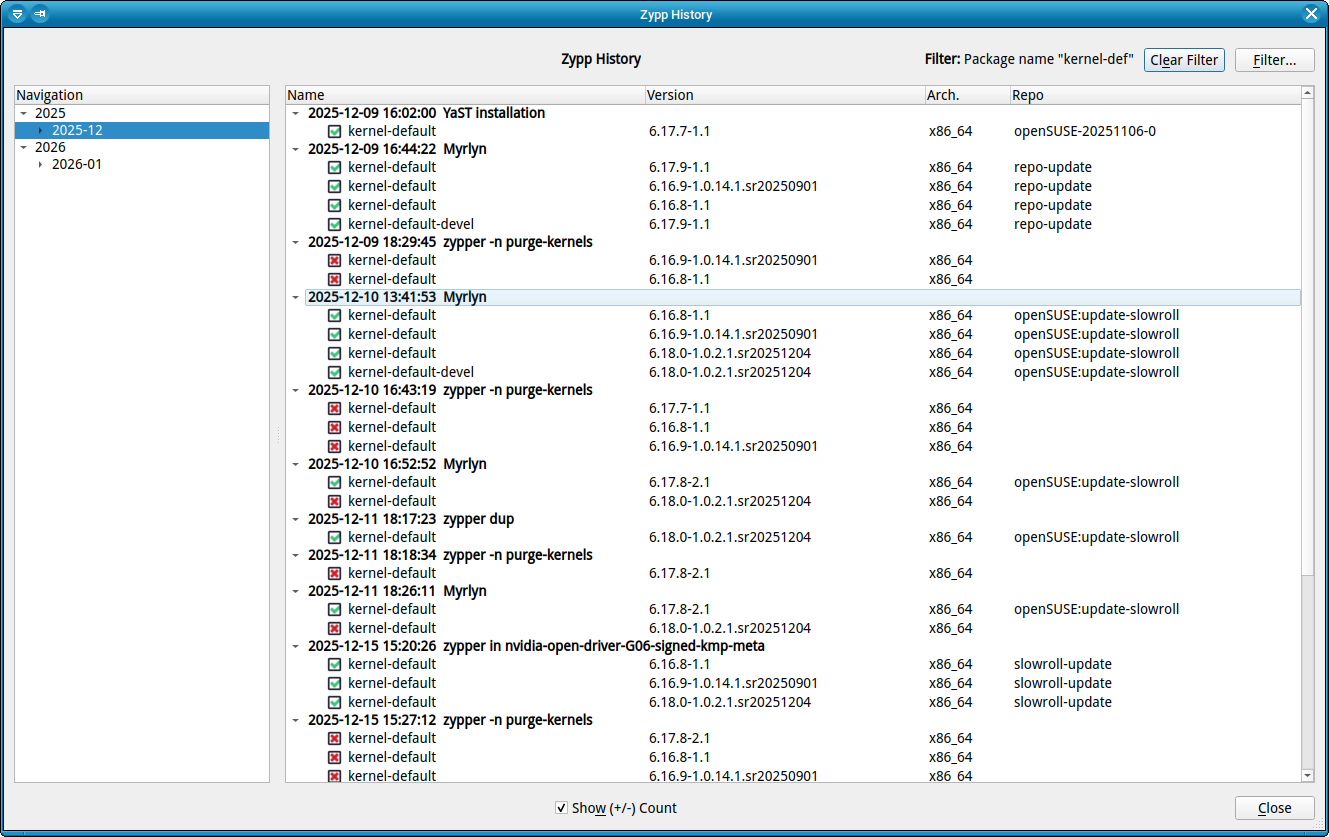Click red remove icon of 6.17.8-2.1 under 15:27:12
The image size is (1329, 837).
tap(334, 738)
